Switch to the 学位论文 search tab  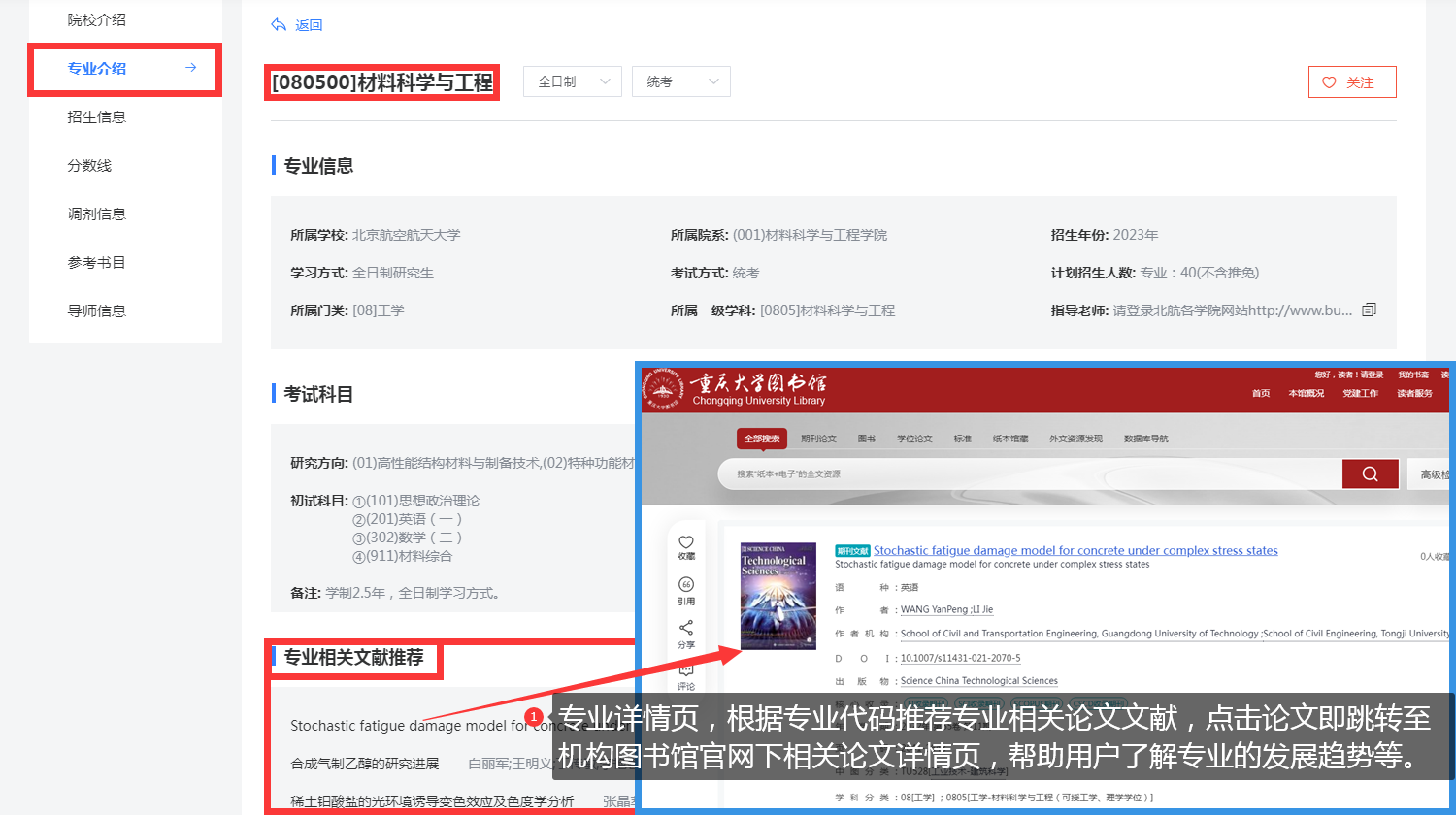pyautogui.click(x=914, y=439)
